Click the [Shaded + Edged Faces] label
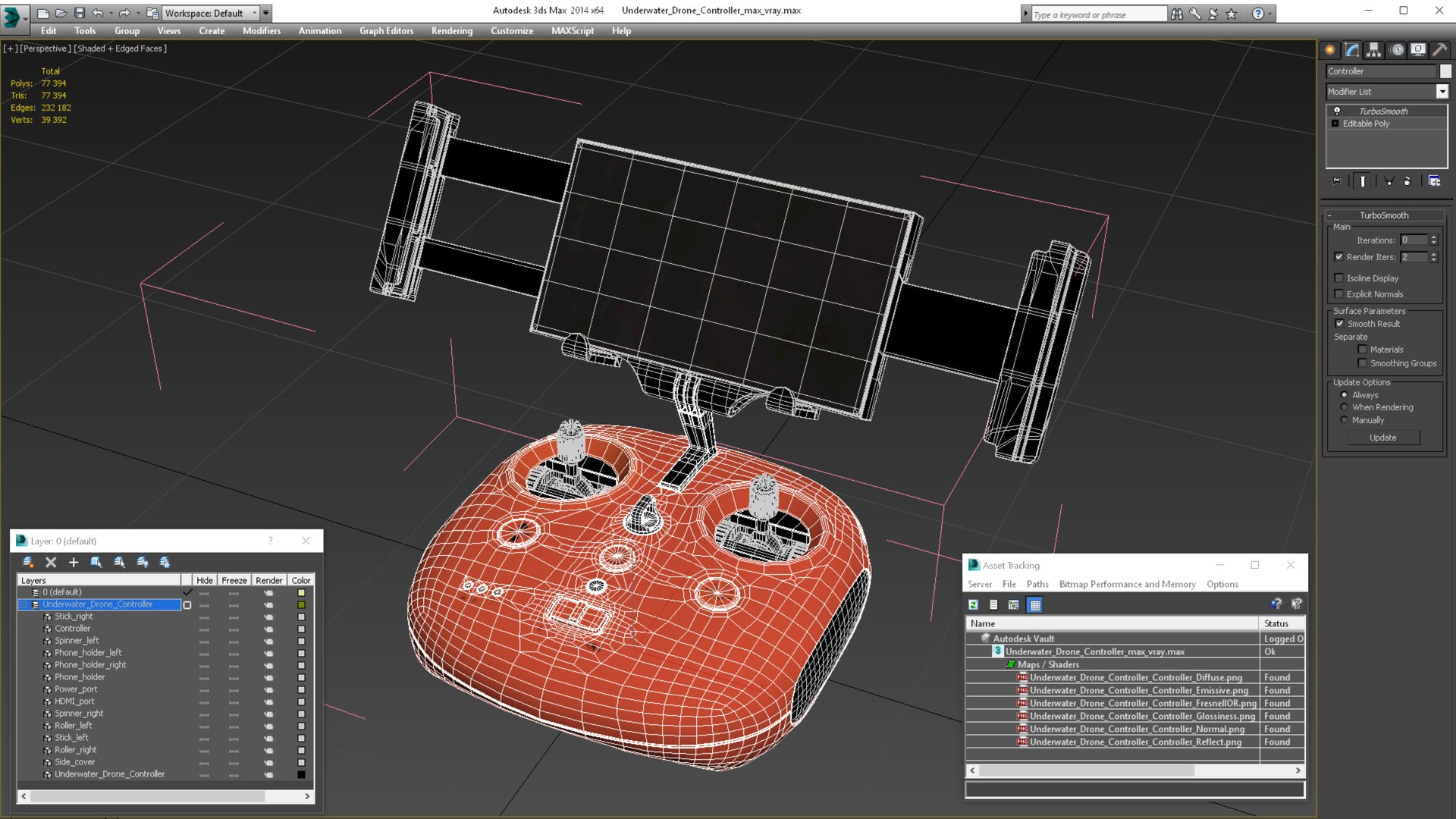This screenshot has width=1456, height=819. [120, 49]
